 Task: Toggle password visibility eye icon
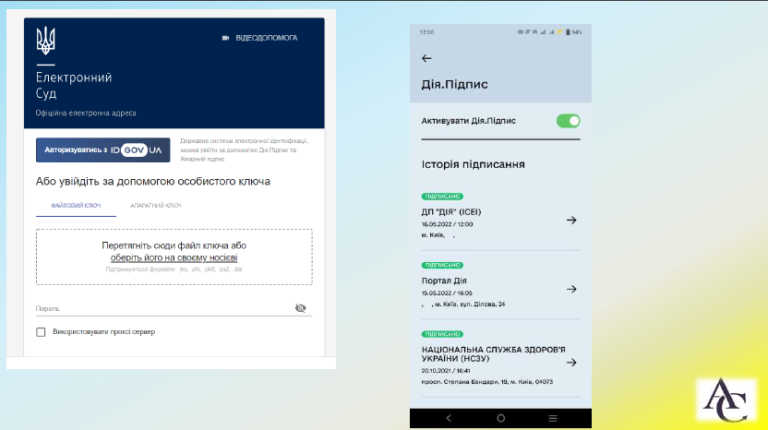pyautogui.click(x=300, y=308)
